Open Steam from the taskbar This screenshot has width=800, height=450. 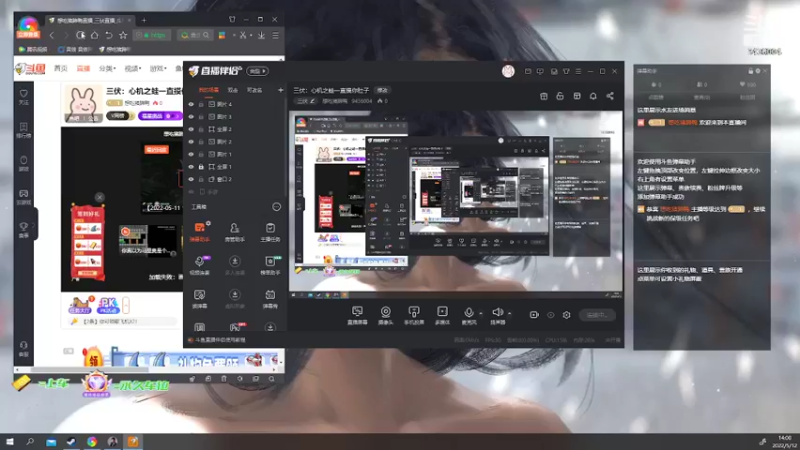point(71,441)
